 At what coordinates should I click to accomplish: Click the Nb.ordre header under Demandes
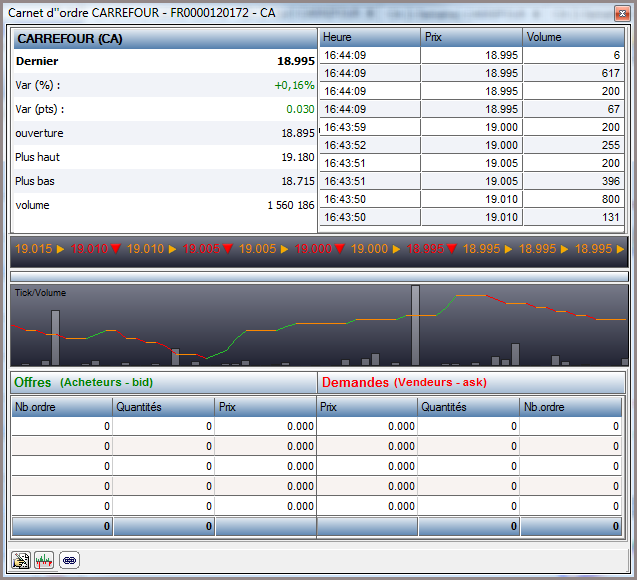click(571, 407)
